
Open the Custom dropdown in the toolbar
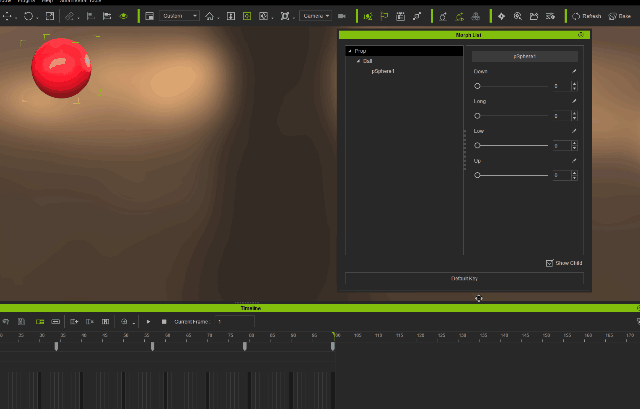(x=180, y=16)
